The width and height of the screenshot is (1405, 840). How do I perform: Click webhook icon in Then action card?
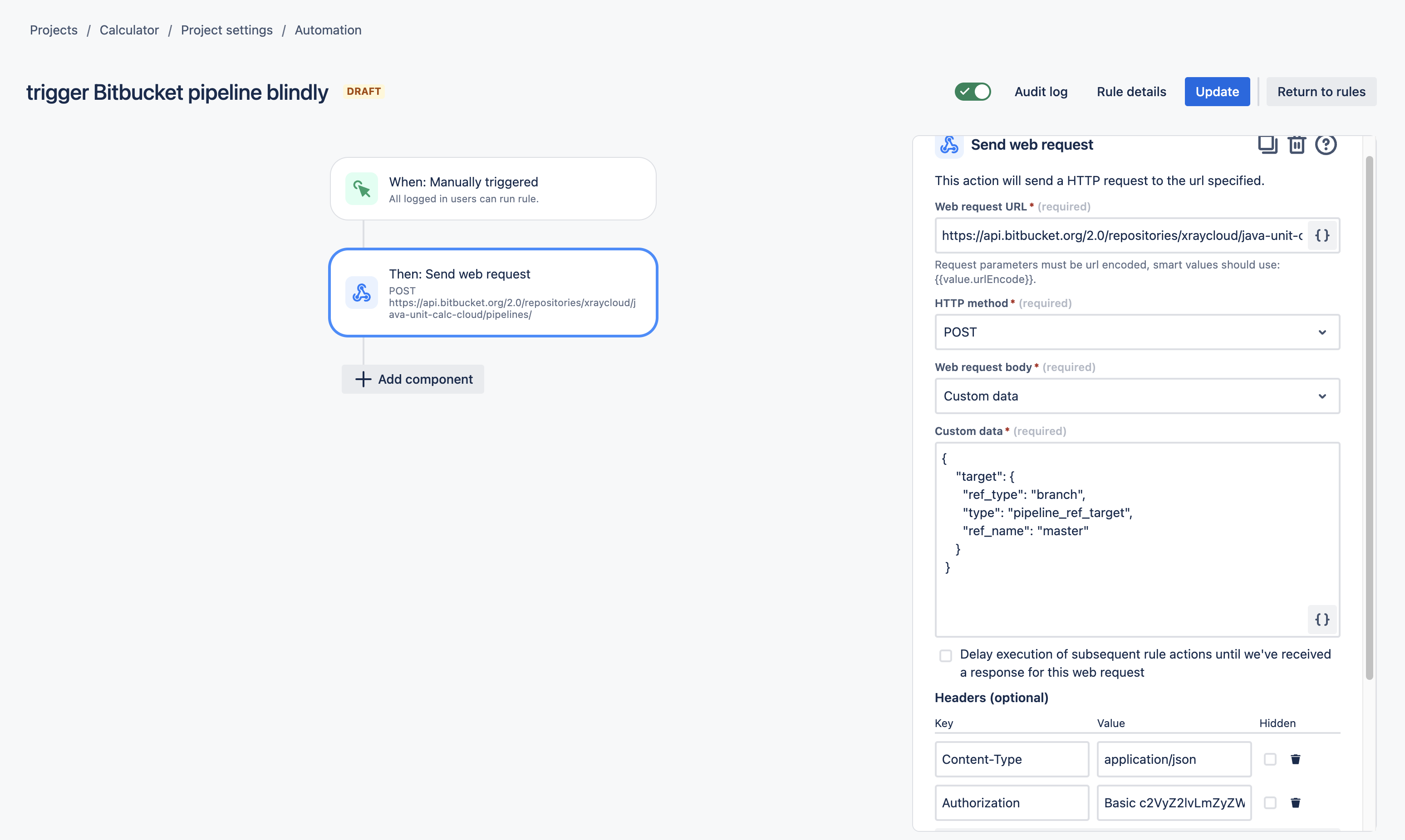pos(362,293)
